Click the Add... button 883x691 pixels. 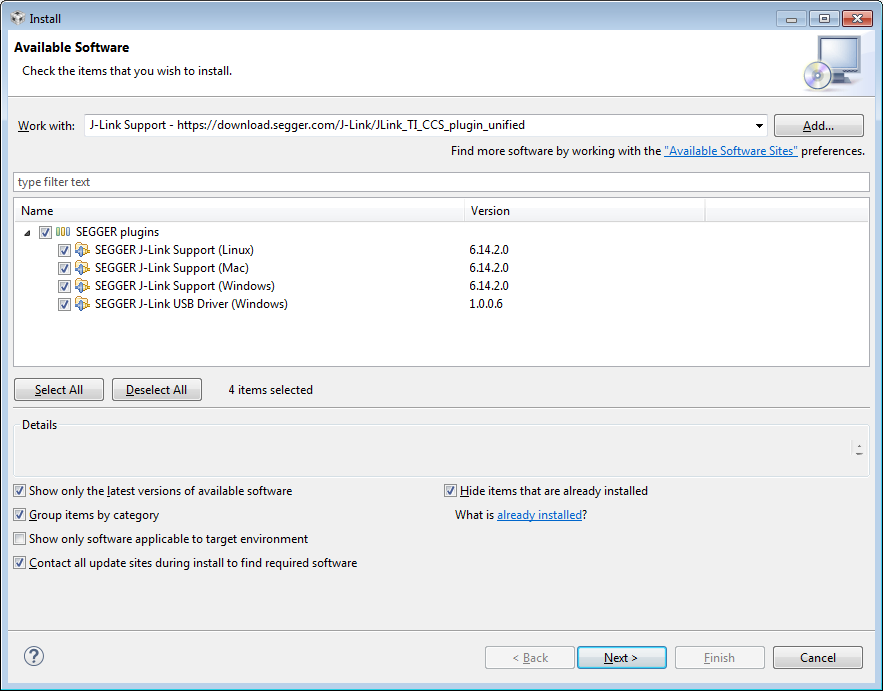(818, 126)
